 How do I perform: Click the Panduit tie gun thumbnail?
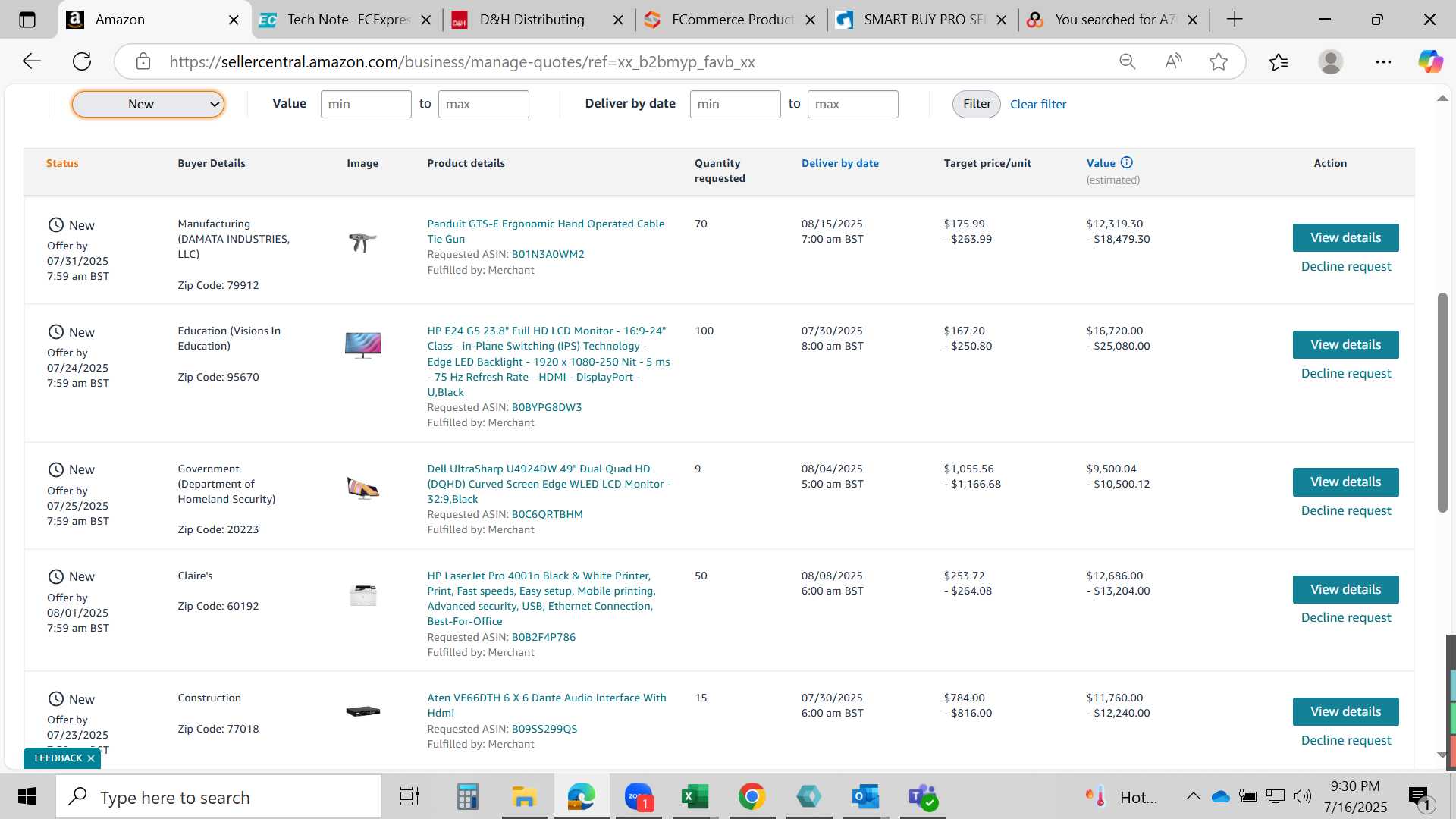[362, 242]
